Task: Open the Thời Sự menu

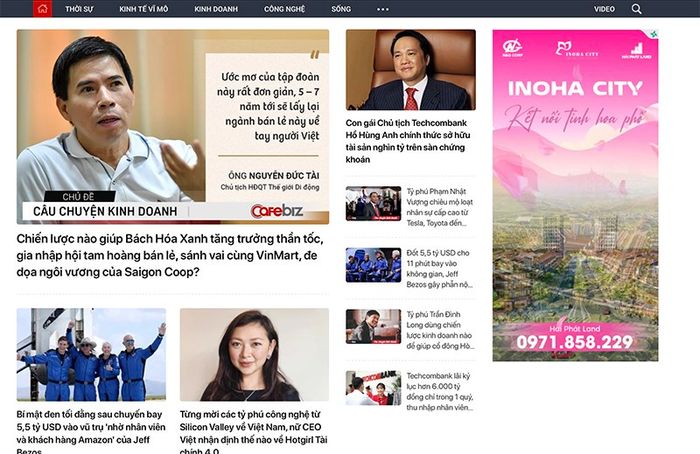Action: point(79,9)
